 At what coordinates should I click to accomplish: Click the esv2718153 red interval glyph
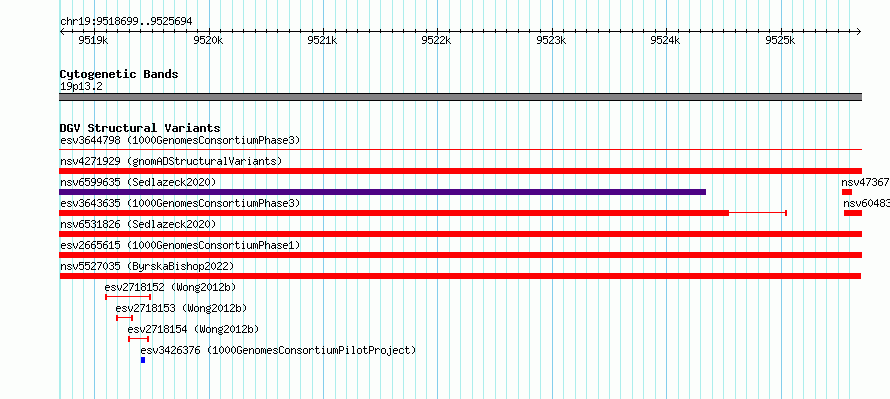click(124, 318)
